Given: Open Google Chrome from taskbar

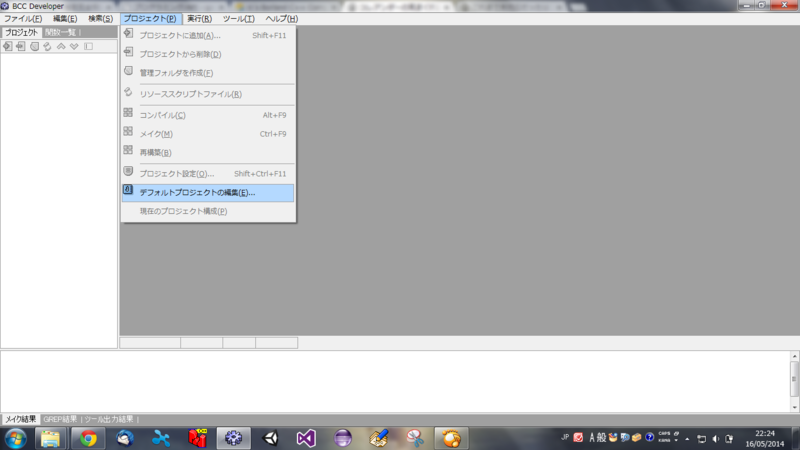Looking at the screenshot, I should pos(88,439).
